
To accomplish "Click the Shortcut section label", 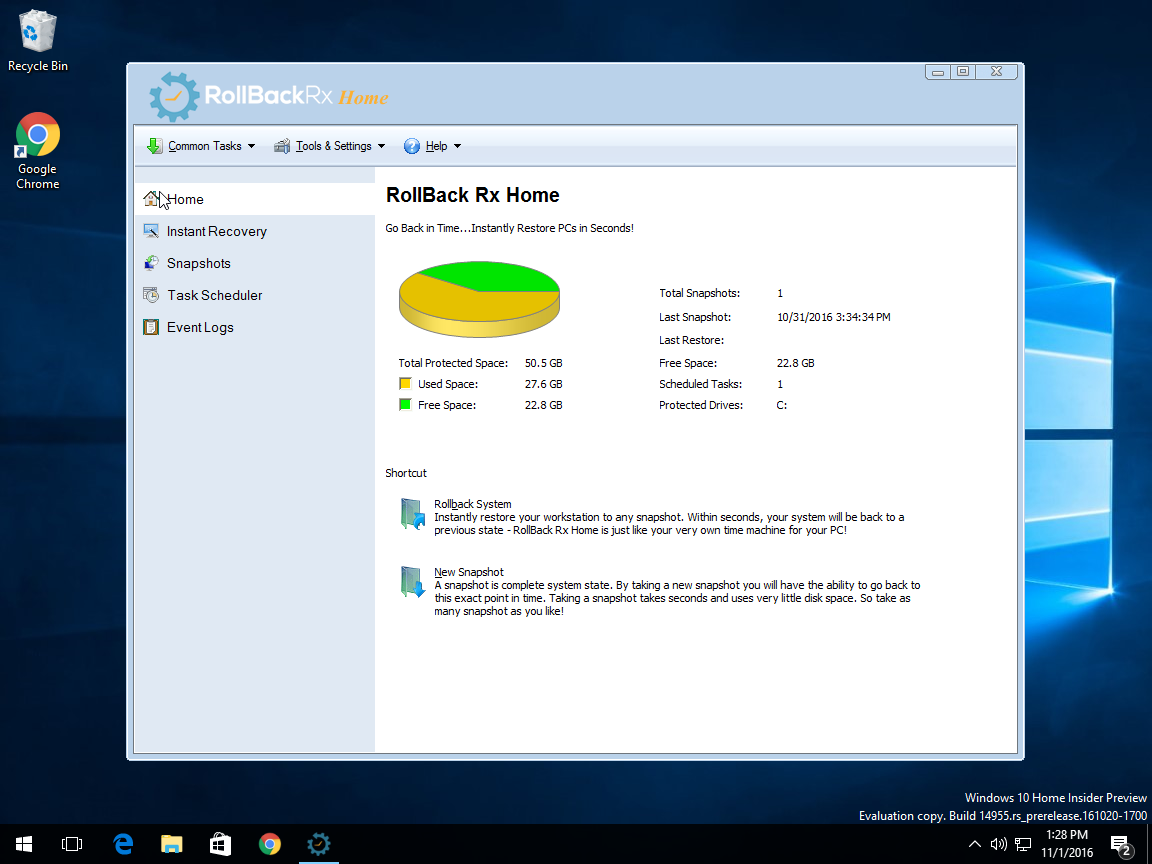I will [406, 473].
